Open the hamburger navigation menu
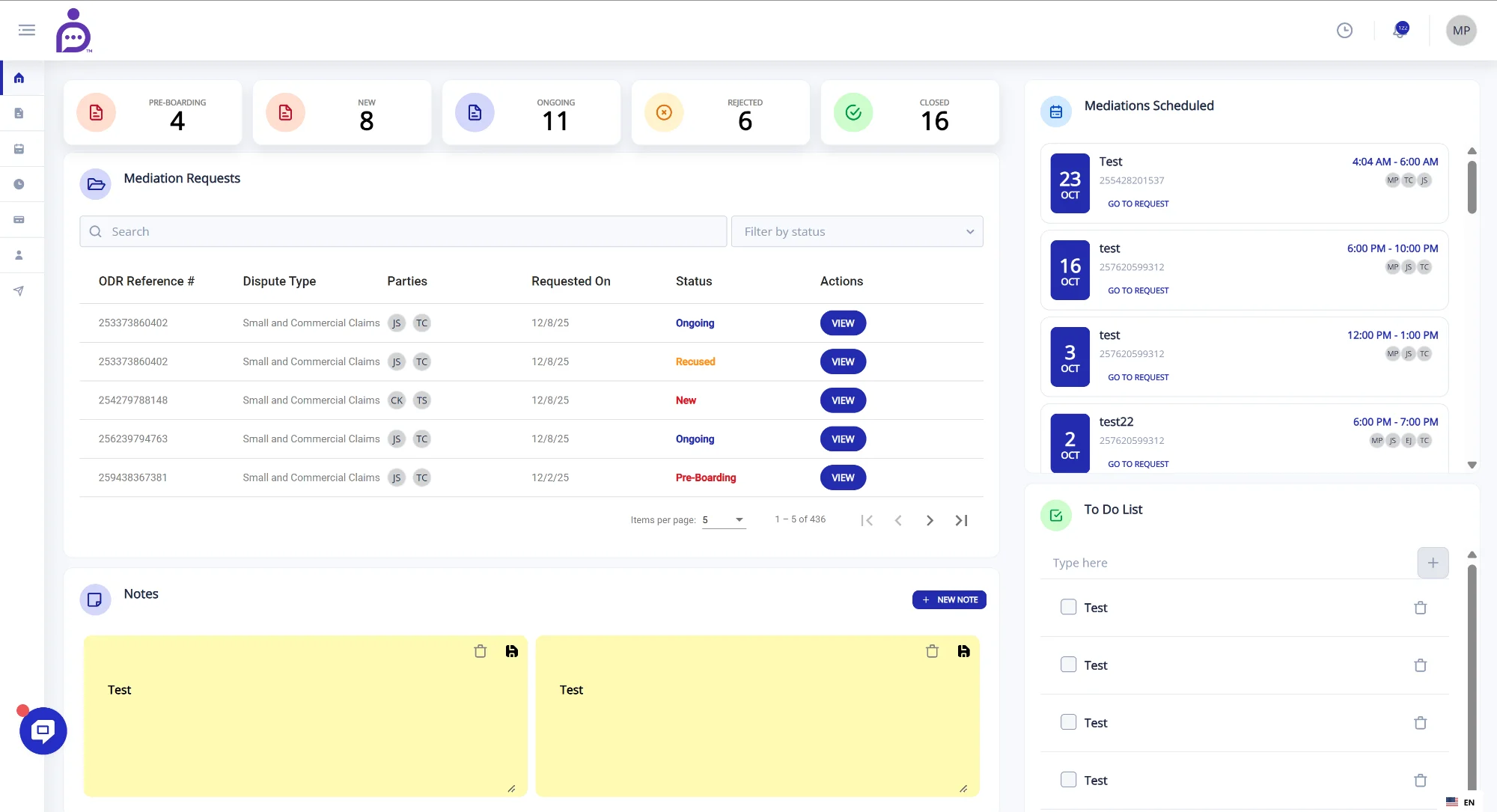1497x812 pixels. tap(27, 30)
